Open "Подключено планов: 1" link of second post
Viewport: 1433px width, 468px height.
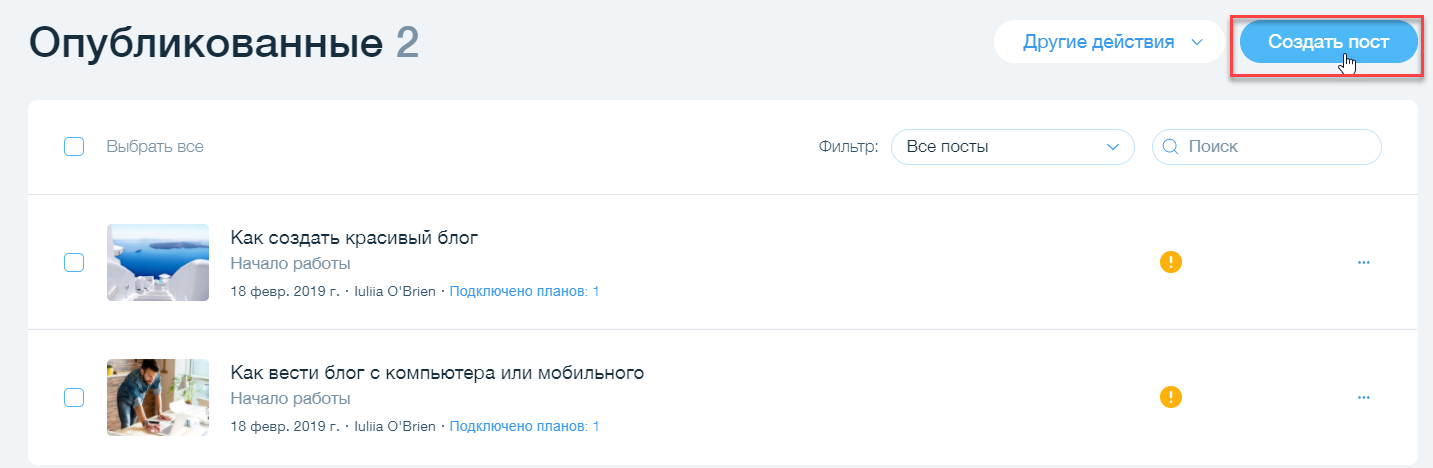524,426
